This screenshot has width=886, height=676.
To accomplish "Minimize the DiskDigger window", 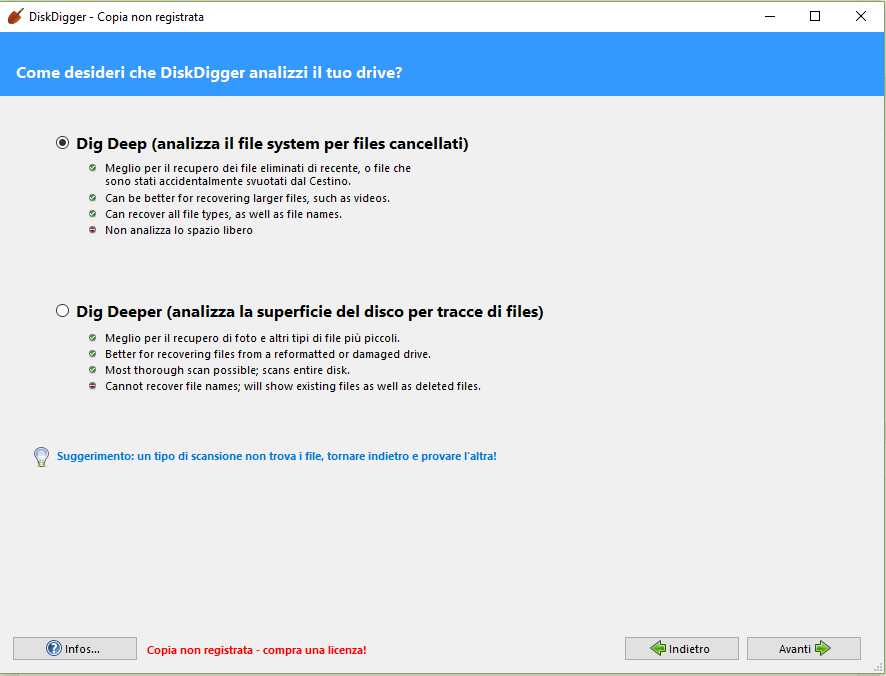I will (x=770, y=16).
